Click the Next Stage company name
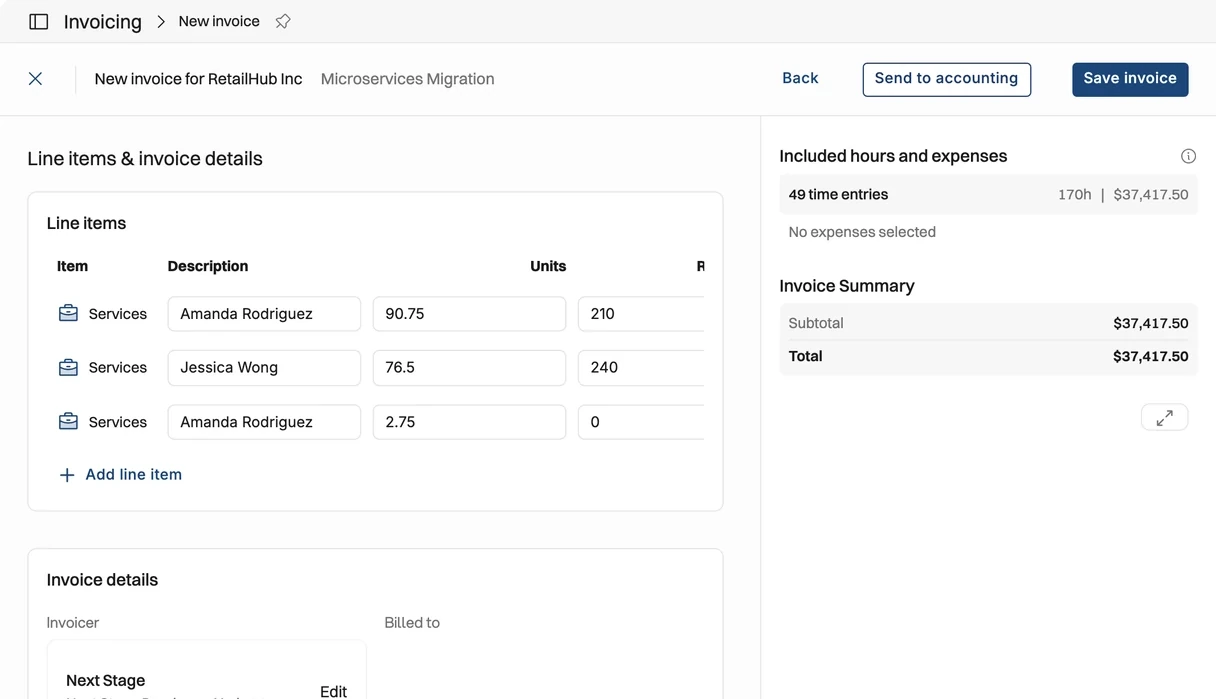Viewport: 1216px width, 699px height. coord(105,680)
